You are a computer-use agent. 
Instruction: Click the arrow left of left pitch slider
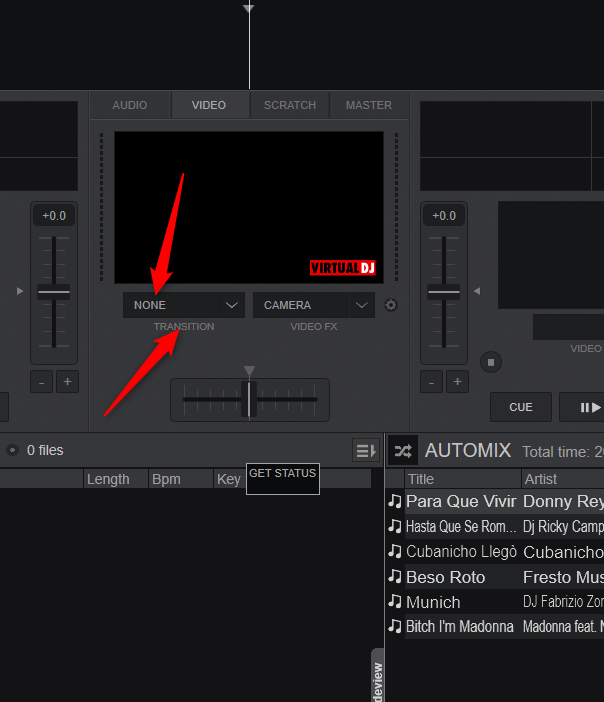tap(20, 291)
